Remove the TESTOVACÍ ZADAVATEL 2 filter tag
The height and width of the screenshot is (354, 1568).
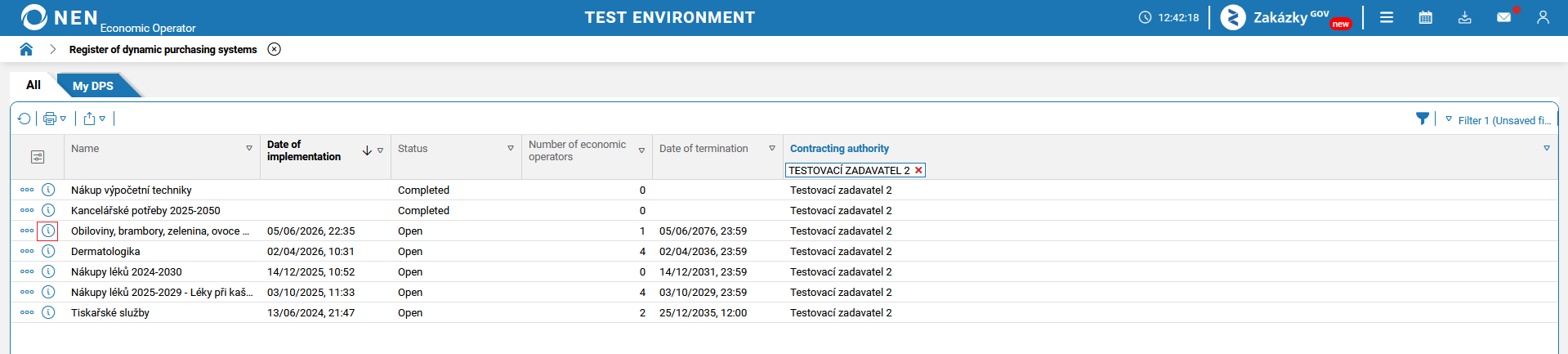click(x=918, y=170)
